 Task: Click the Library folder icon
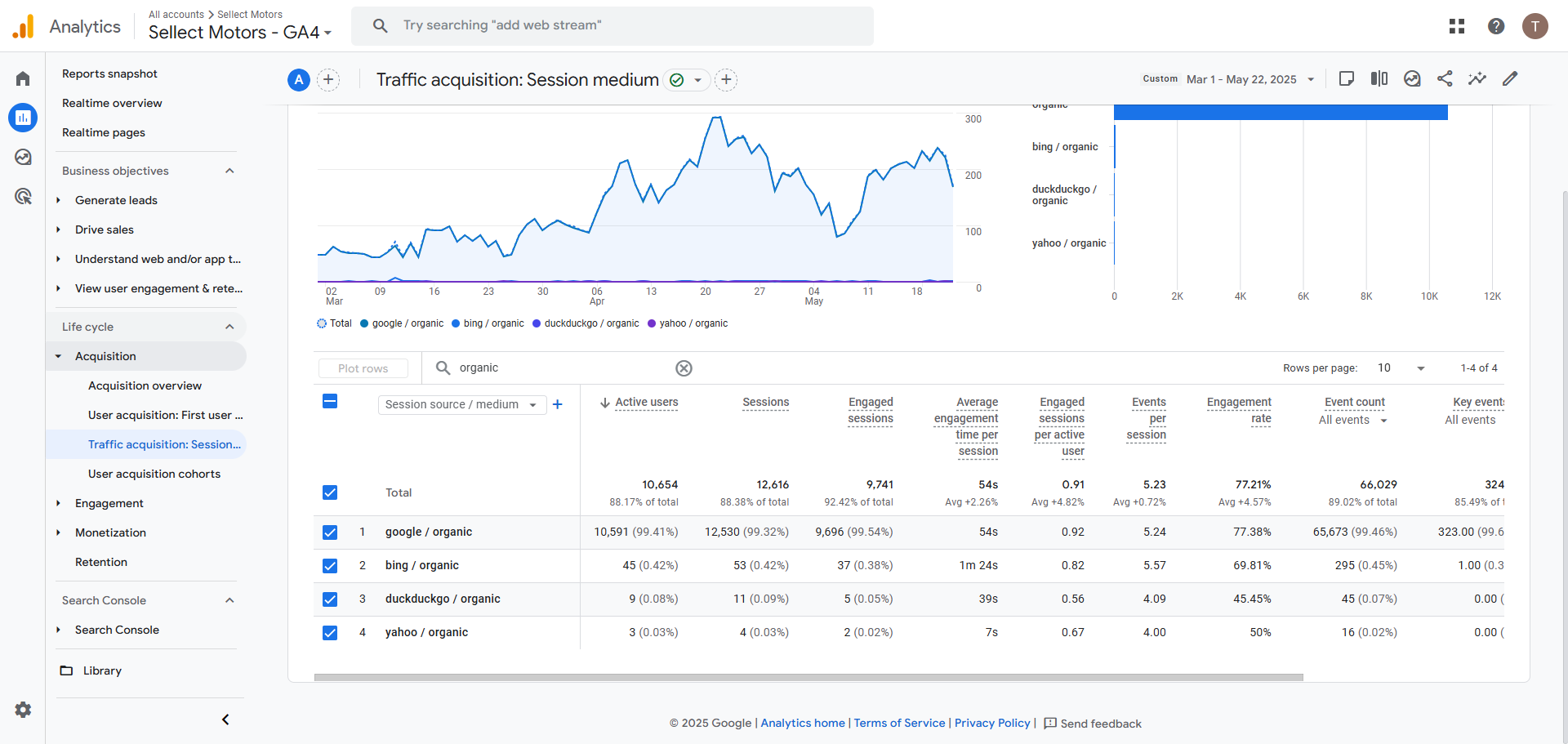click(67, 670)
